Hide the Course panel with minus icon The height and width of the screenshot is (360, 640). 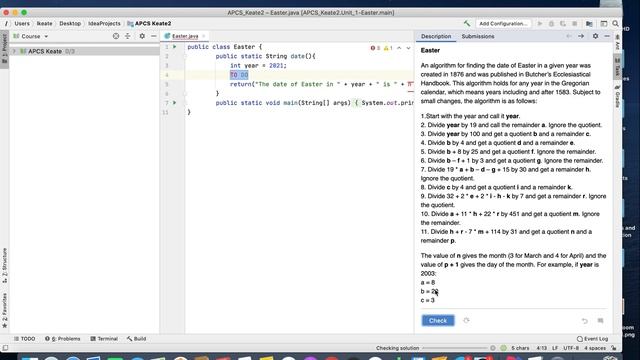(153, 36)
